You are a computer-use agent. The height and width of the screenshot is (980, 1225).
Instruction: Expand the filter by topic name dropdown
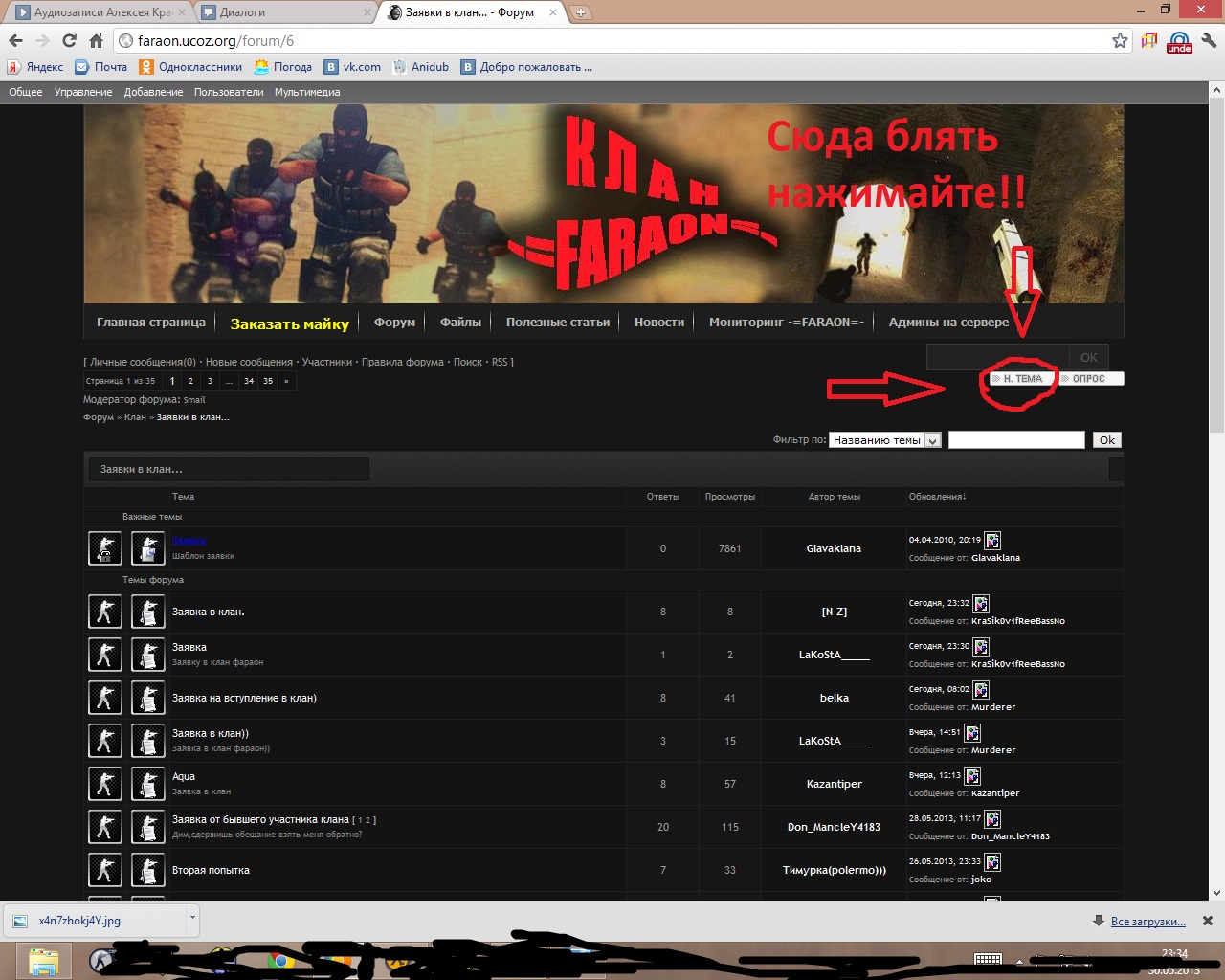(x=932, y=440)
